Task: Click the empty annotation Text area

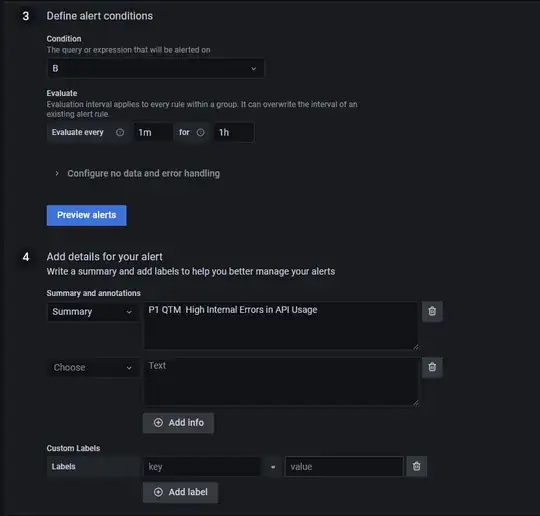Action: pyautogui.click(x=281, y=382)
